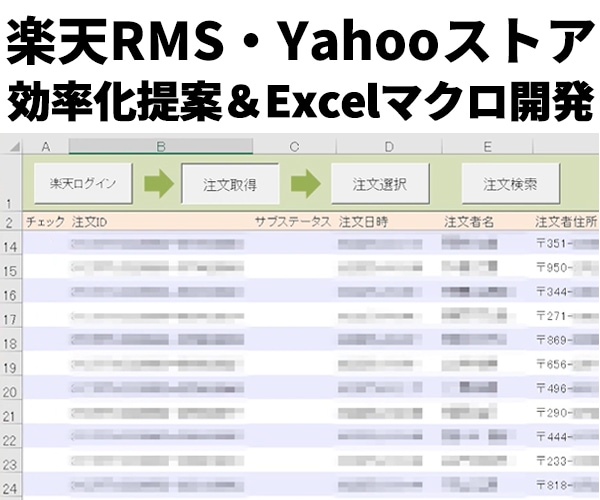The width and height of the screenshot is (600, 500).
Task: Select row header 22
Action: [11, 437]
